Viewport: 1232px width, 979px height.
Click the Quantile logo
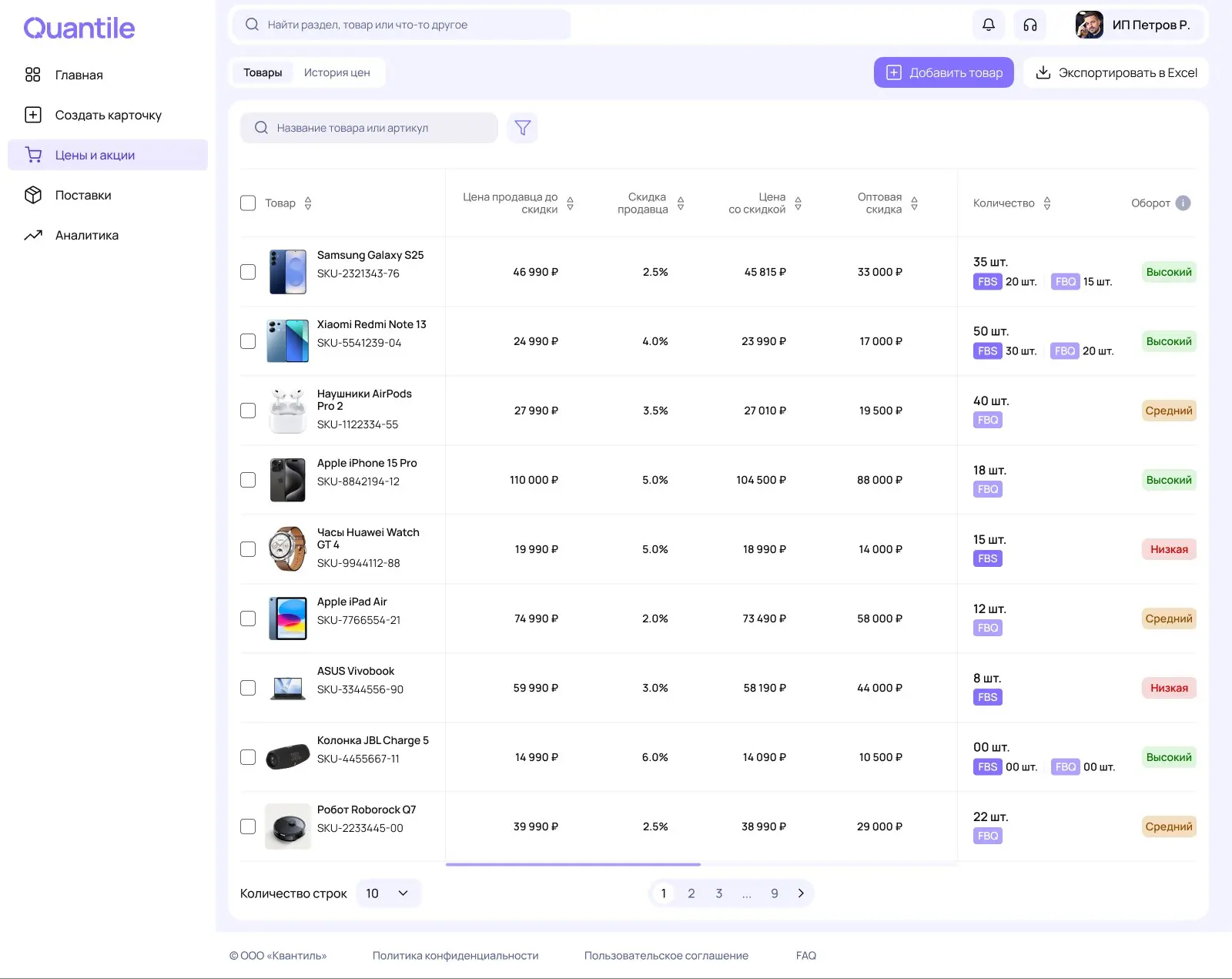tap(79, 28)
